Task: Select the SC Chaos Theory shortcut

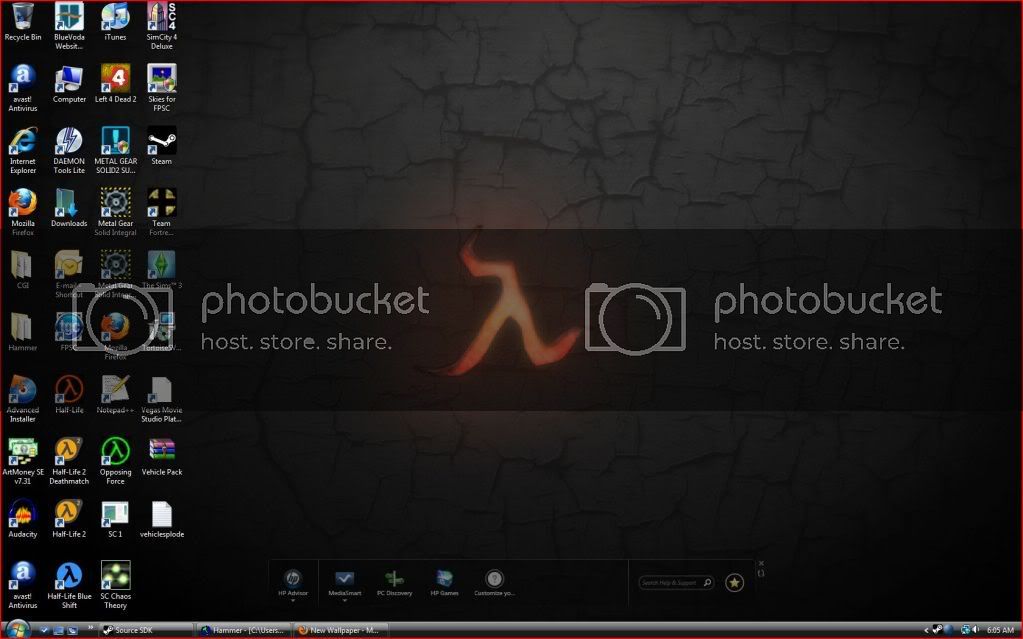Action: (x=115, y=585)
